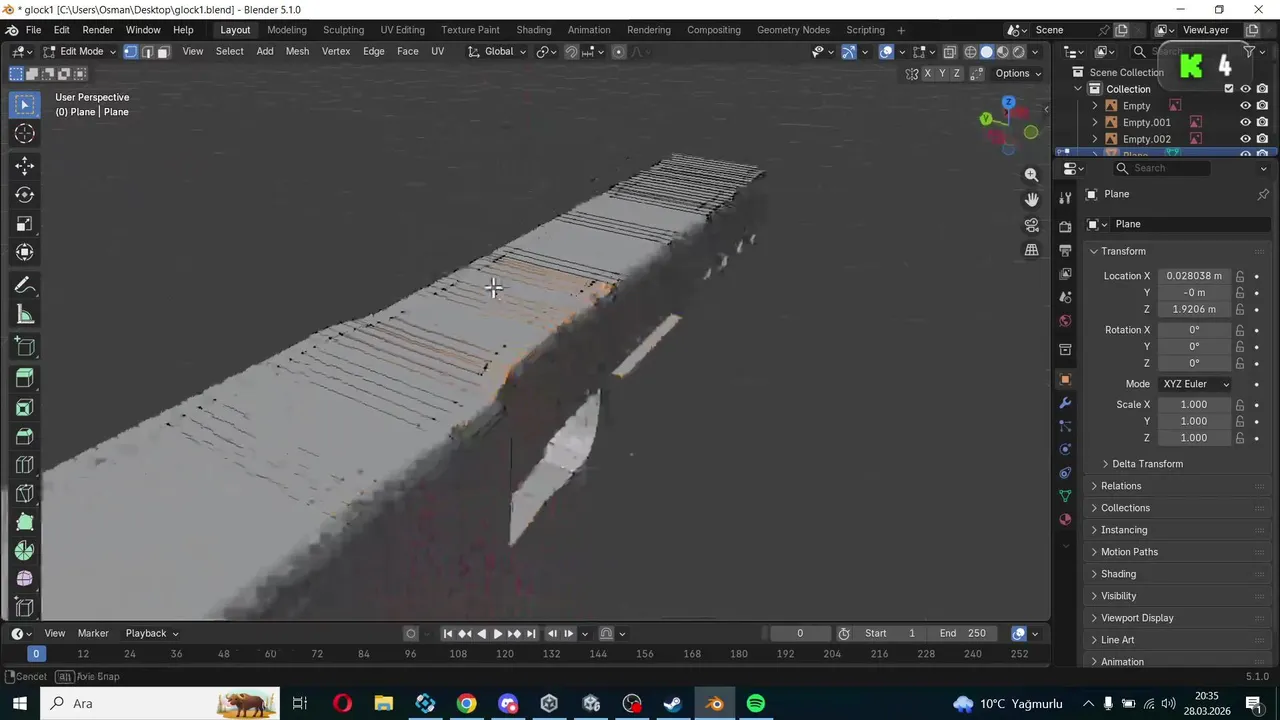
Task: Toggle X-ray display
Action: pos(950,52)
